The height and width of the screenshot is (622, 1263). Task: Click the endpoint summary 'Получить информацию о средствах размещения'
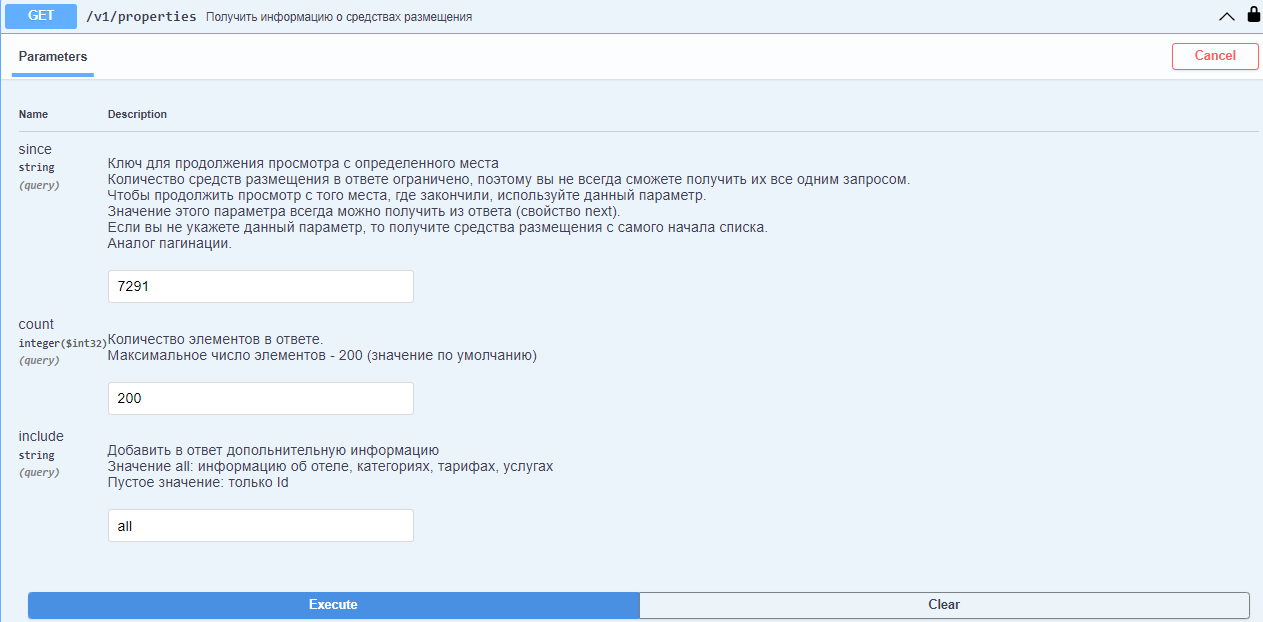pos(339,18)
